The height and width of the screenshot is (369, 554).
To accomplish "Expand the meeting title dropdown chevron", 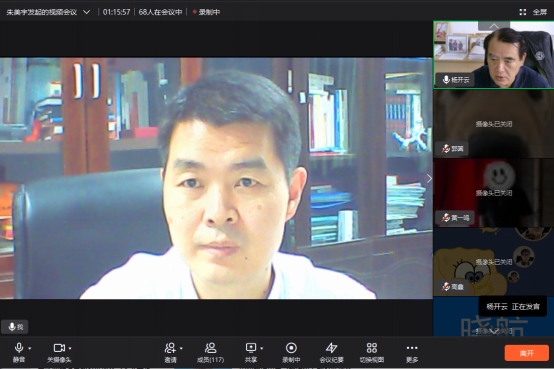I will pyautogui.click(x=87, y=12).
